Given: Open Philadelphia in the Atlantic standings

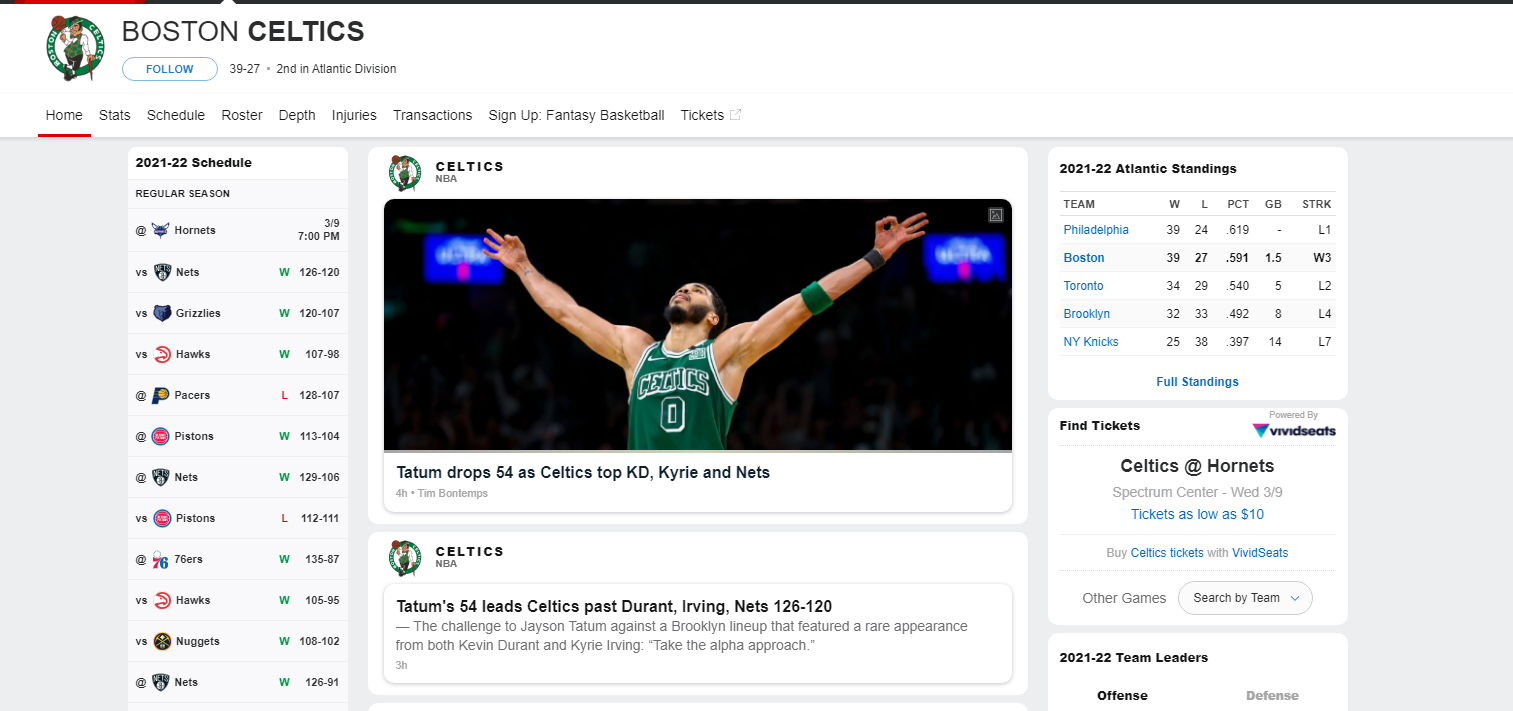Looking at the screenshot, I should tap(1096, 230).
